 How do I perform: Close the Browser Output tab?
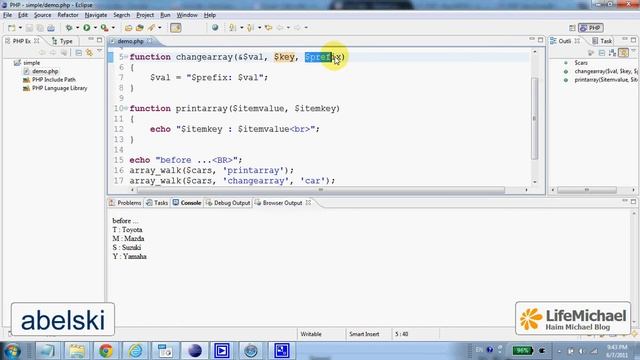309,202
